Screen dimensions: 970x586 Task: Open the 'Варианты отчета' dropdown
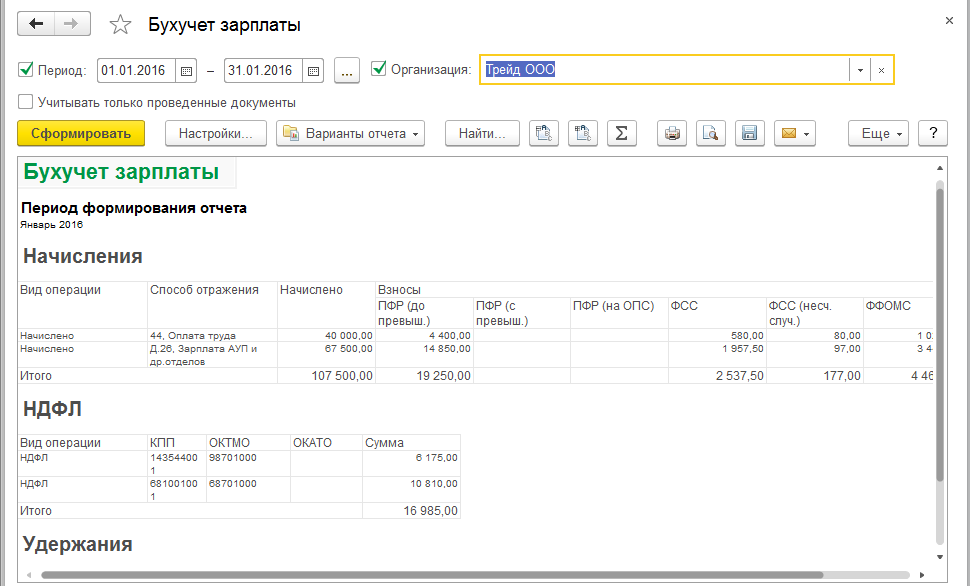pos(351,133)
